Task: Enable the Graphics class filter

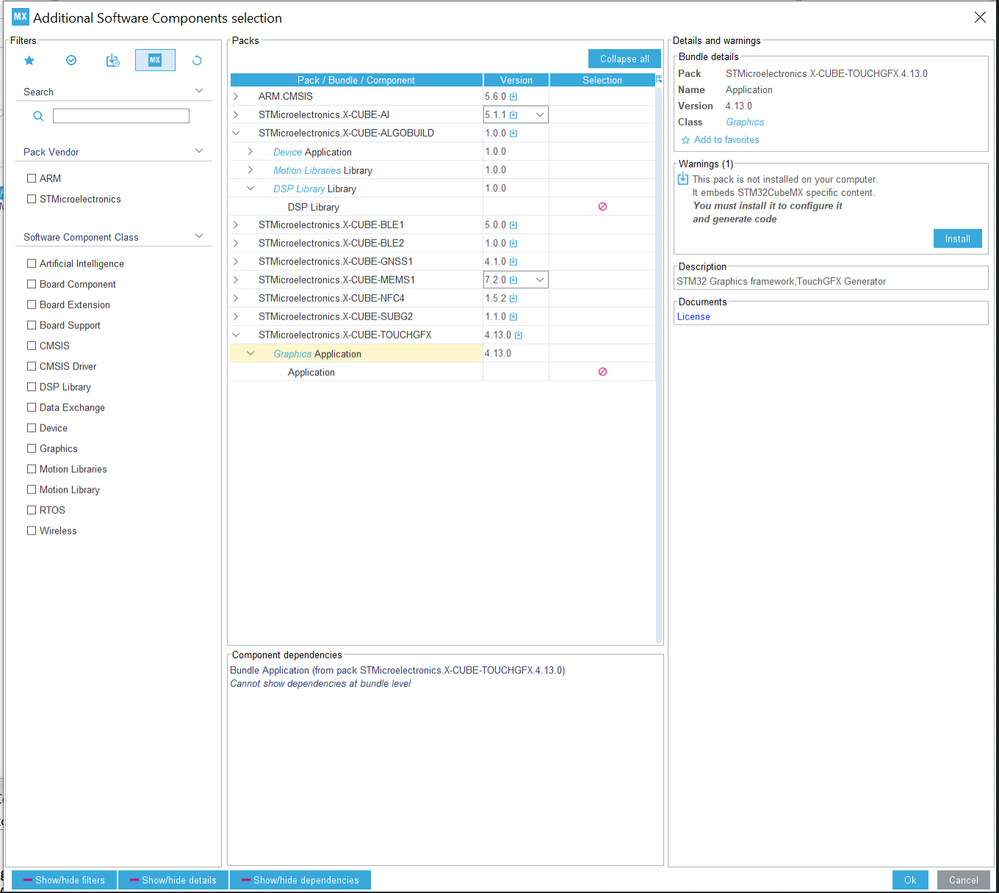Action: [x=31, y=448]
